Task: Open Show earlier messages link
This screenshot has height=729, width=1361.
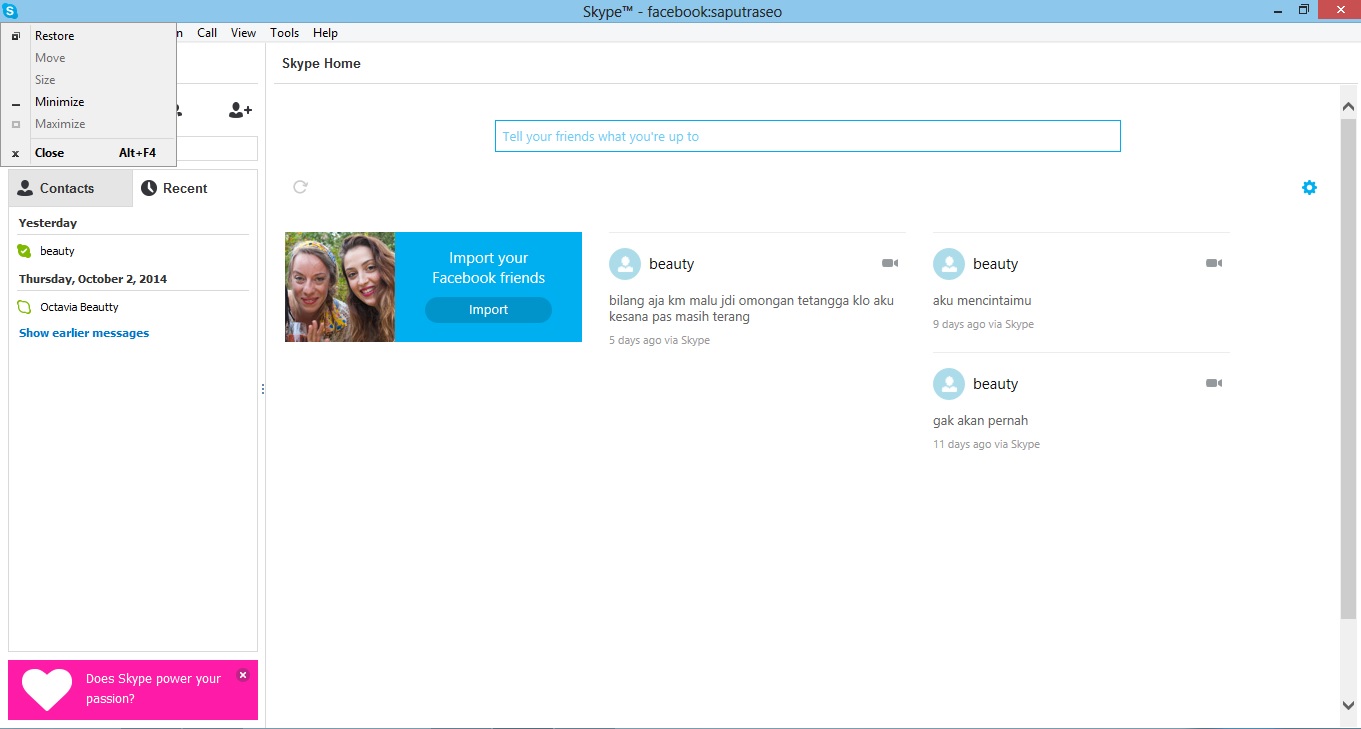Action: [x=83, y=332]
